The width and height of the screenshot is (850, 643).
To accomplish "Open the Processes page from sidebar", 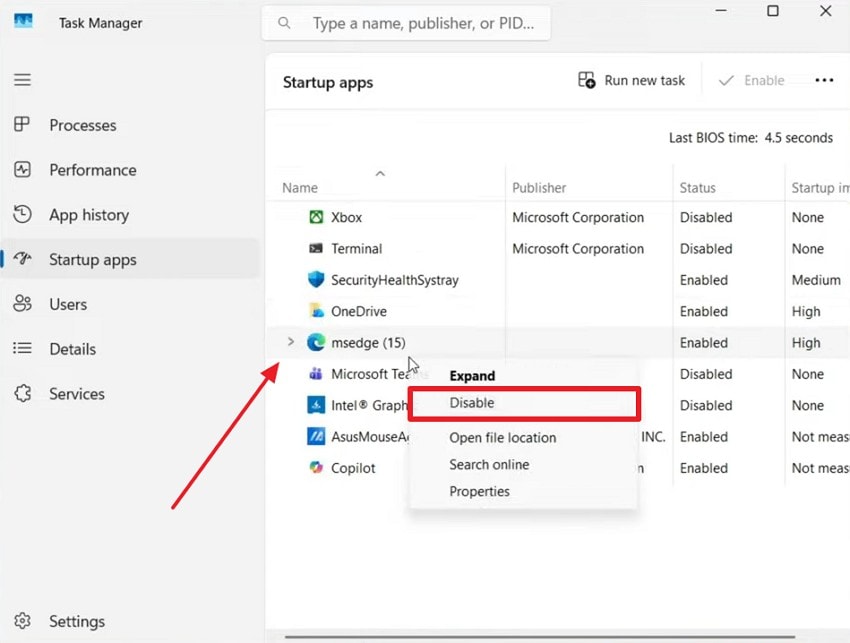I will pyautogui.click(x=82, y=125).
